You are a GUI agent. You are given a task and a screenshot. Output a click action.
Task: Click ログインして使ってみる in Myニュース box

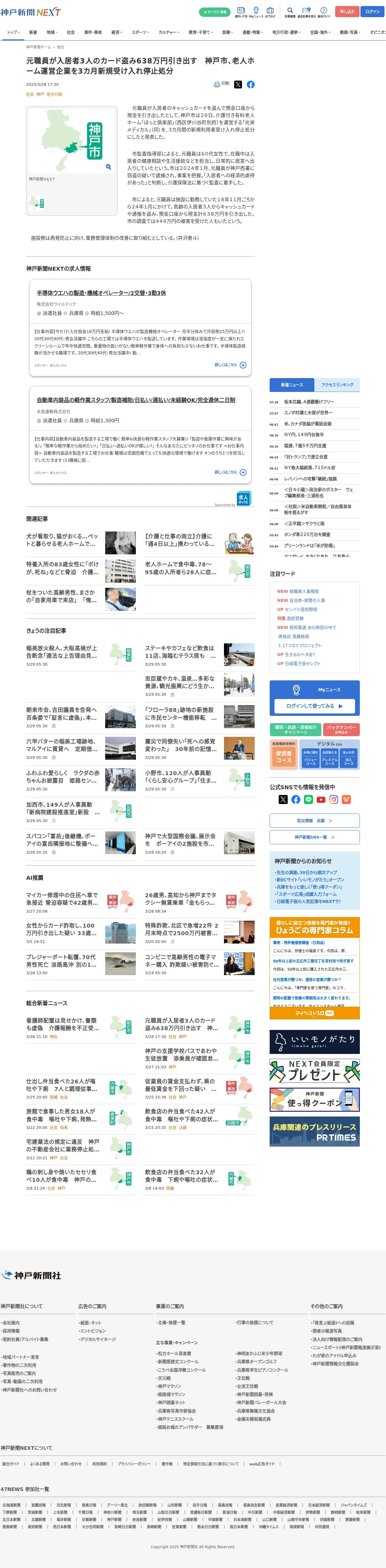coord(315,706)
